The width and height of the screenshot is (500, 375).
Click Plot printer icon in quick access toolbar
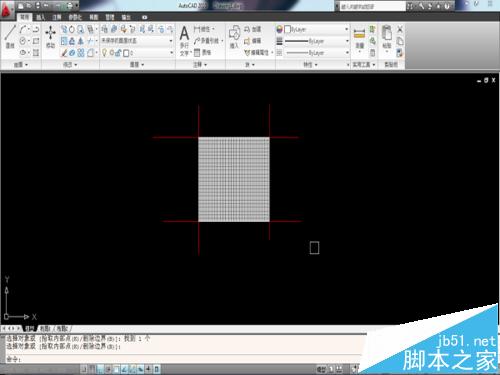[x=69, y=6]
